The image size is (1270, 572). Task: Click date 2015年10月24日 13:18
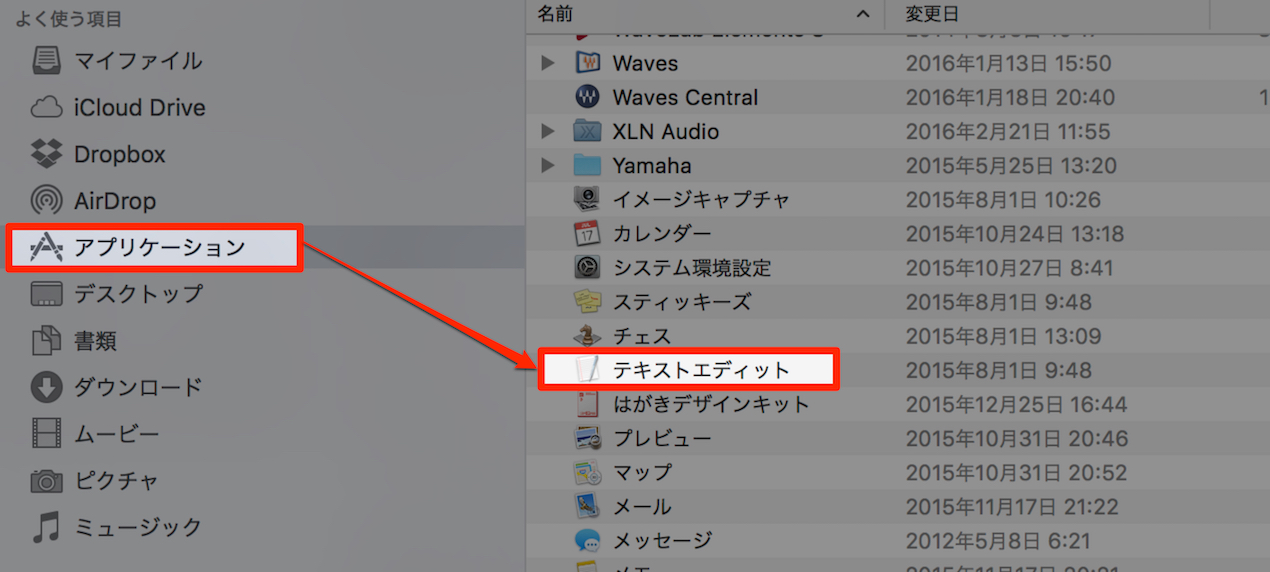[x=1015, y=233]
